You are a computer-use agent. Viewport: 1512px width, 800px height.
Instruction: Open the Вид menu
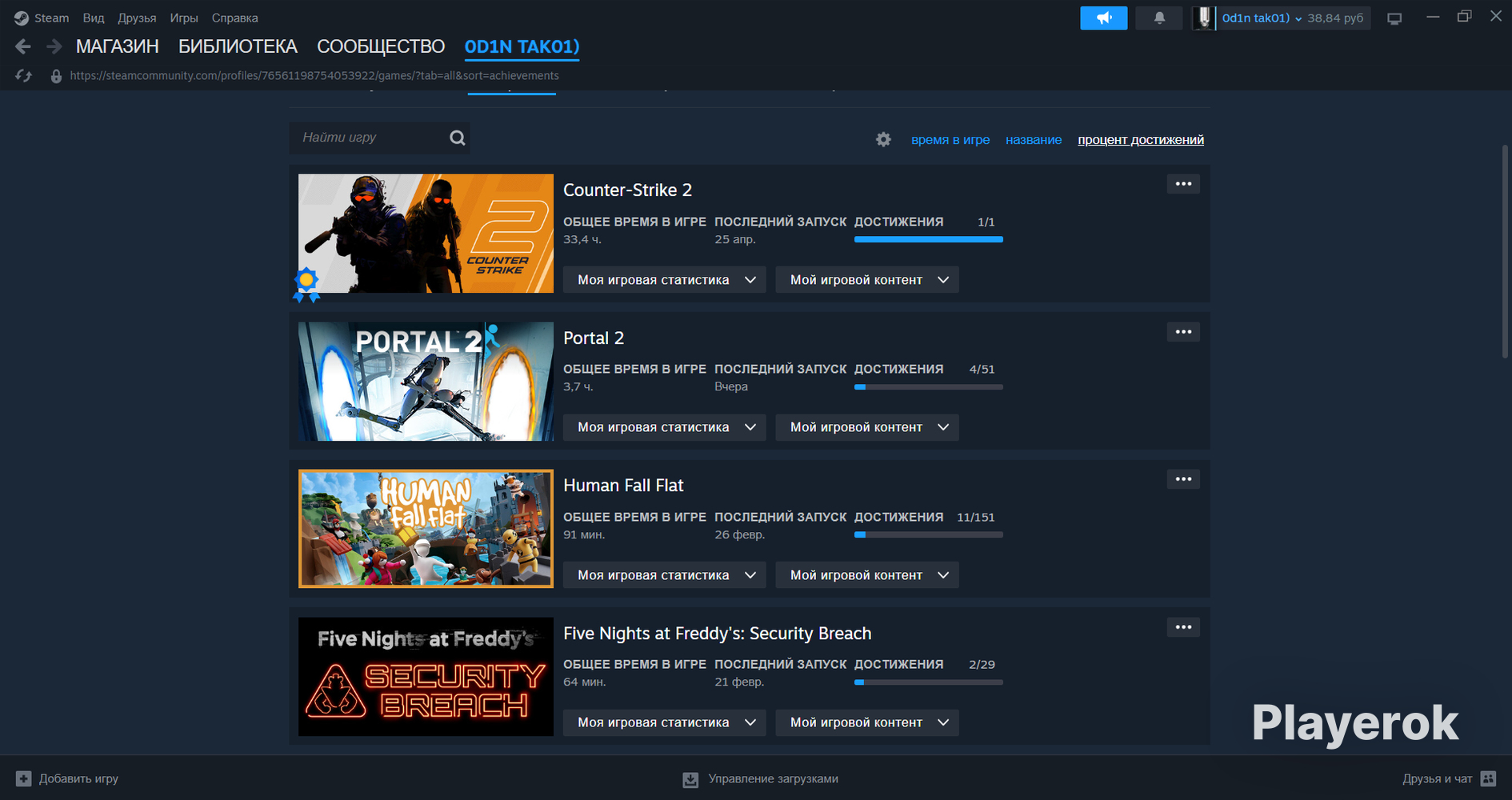point(94,18)
